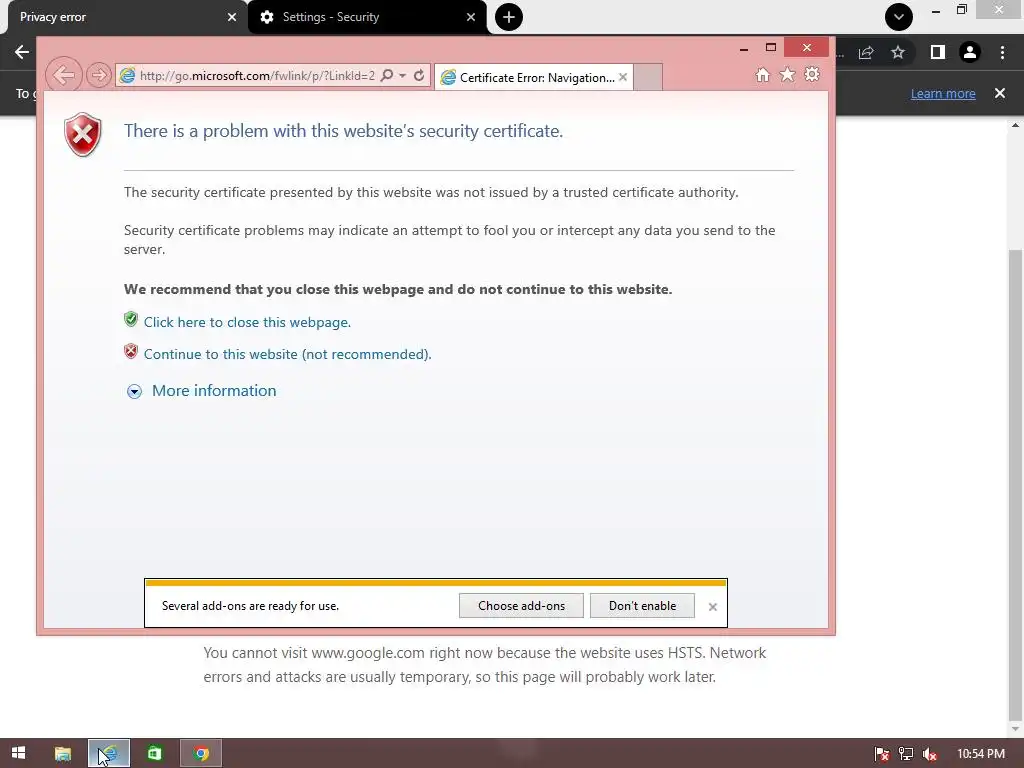
Task: Minimize the Internet Explorer window
Action: (744, 48)
